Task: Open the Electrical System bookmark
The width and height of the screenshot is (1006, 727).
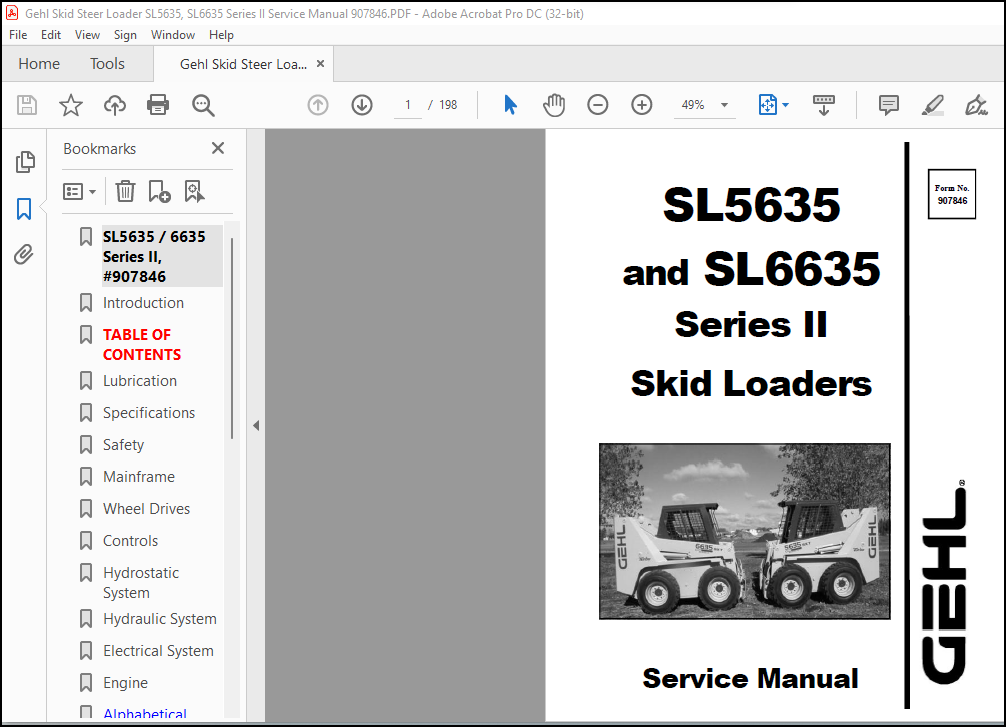Action: click(x=158, y=651)
